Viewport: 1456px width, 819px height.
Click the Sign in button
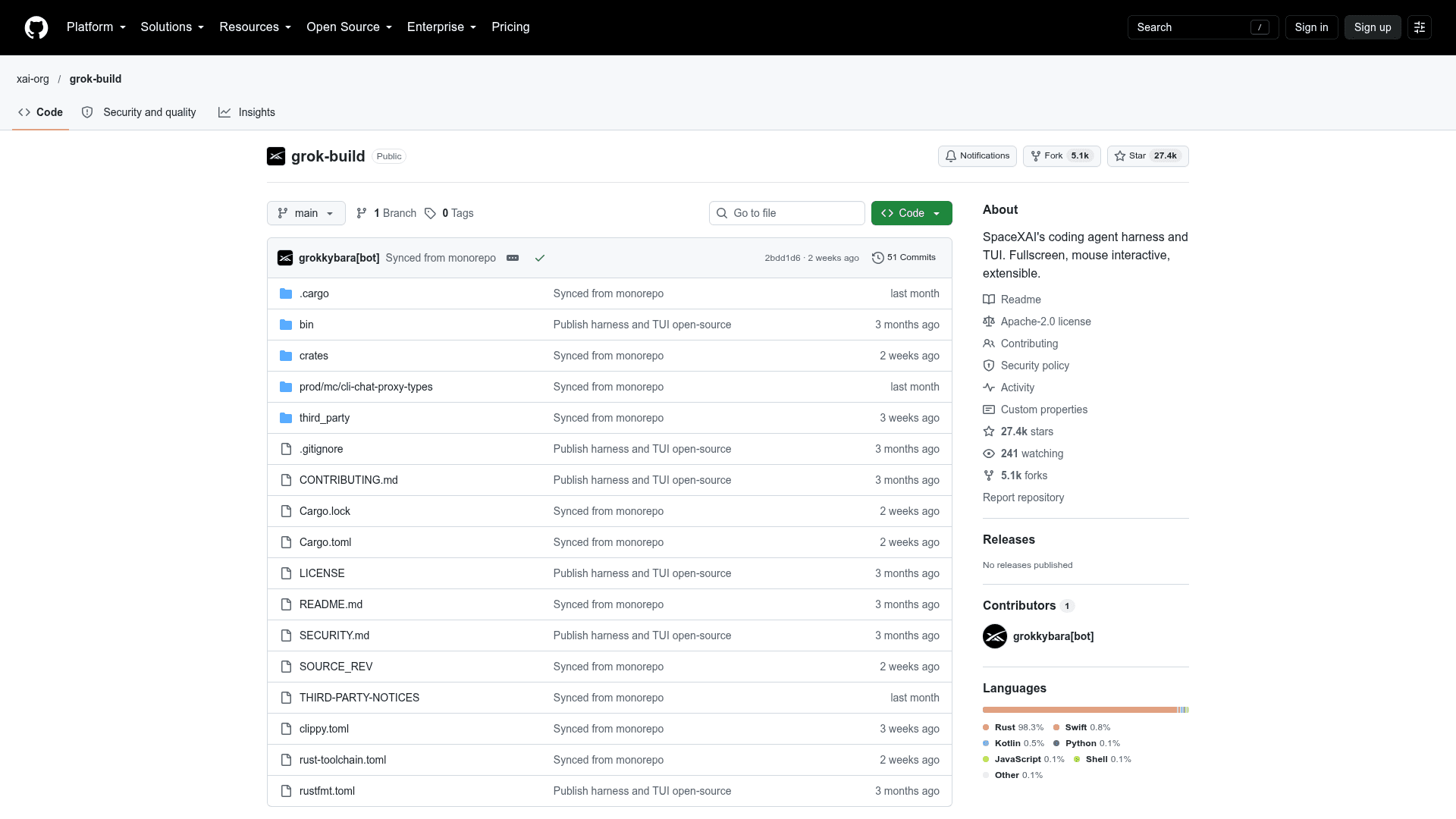tap(1311, 27)
